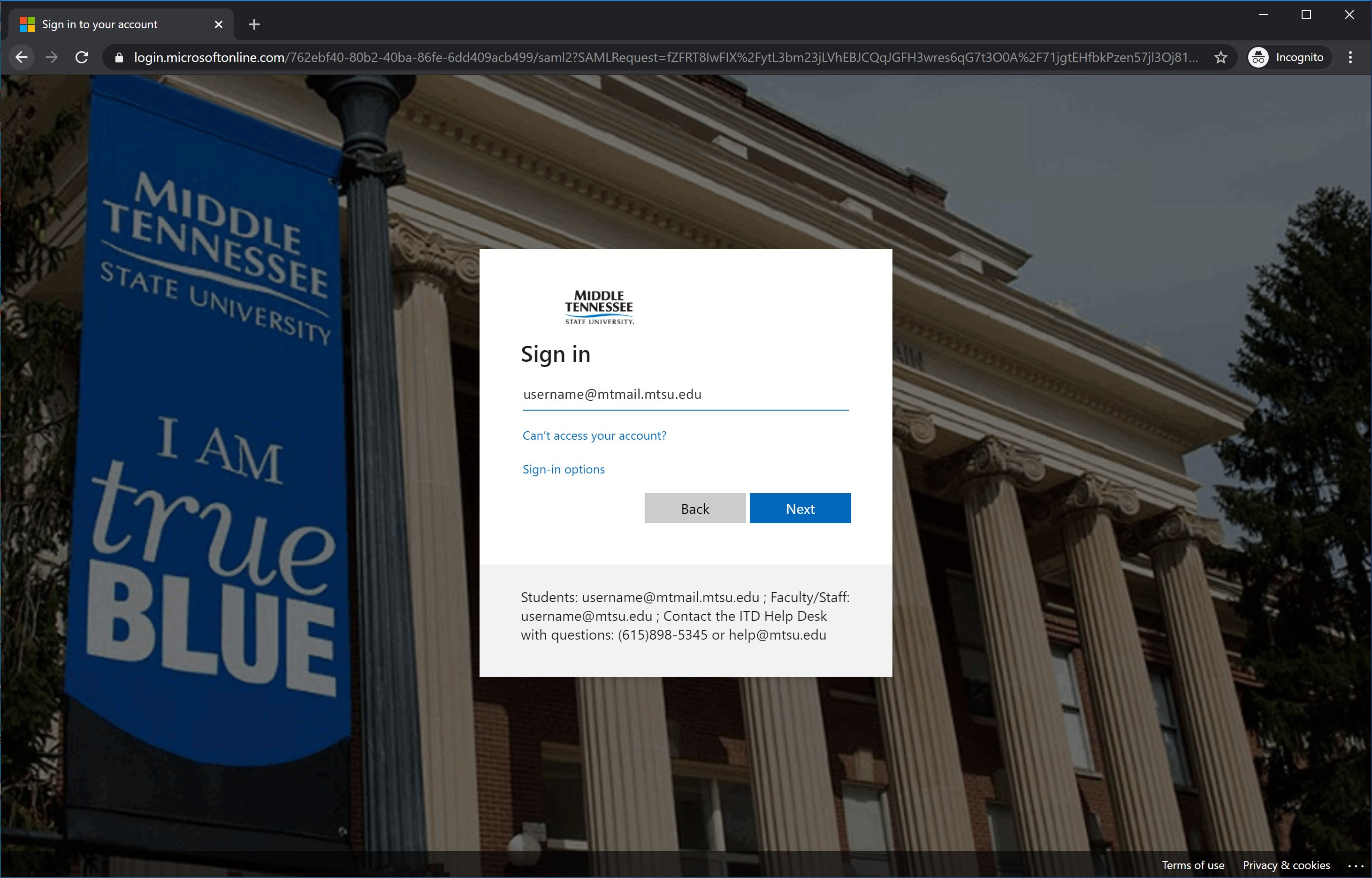Click the Next button
The image size is (1372, 878).
click(x=800, y=508)
